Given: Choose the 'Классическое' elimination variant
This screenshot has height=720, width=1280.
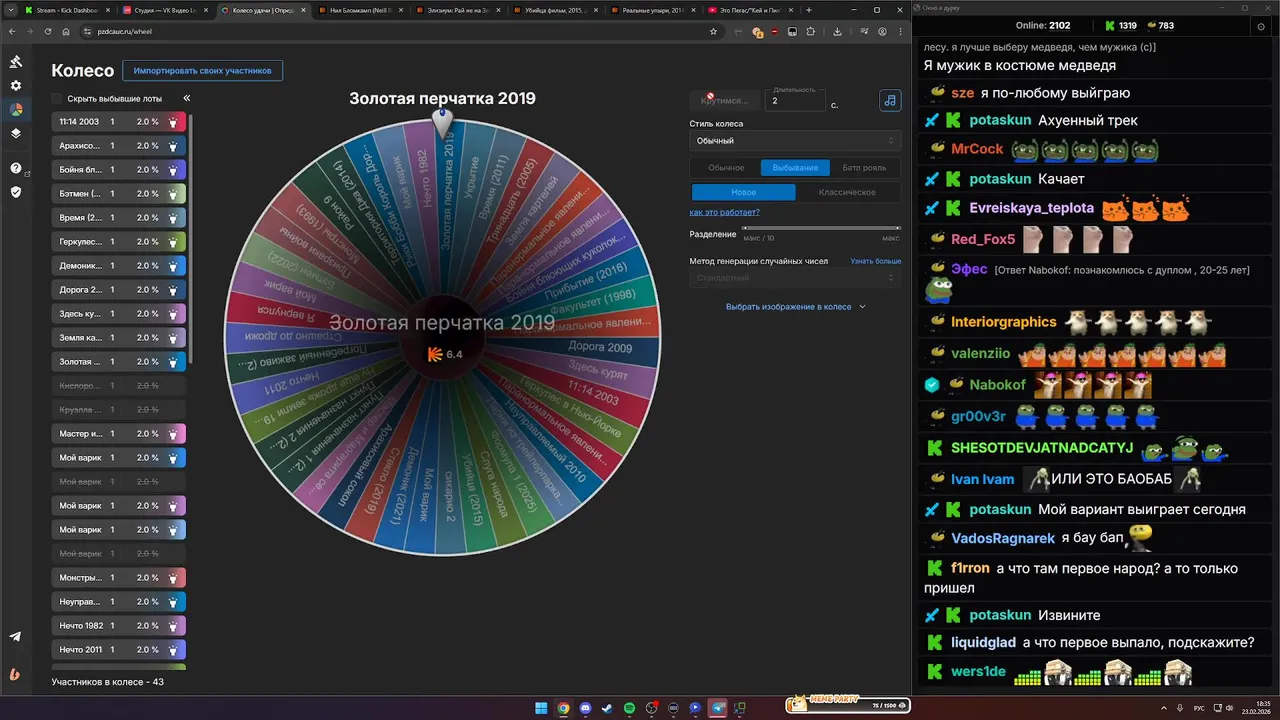Looking at the screenshot, I should [847, 192].
